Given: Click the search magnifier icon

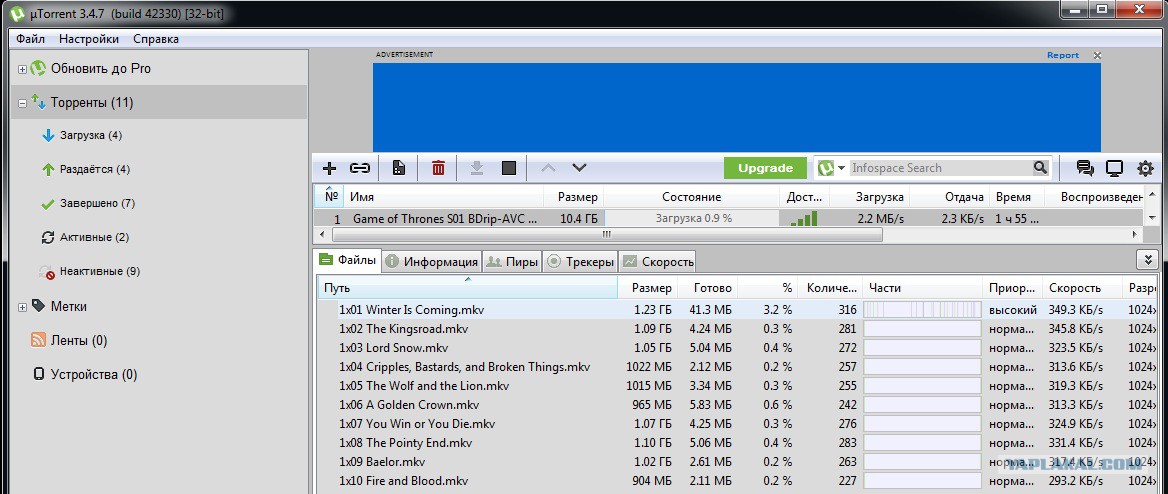Looking at the screenshot, I should tap(1040, 168).
